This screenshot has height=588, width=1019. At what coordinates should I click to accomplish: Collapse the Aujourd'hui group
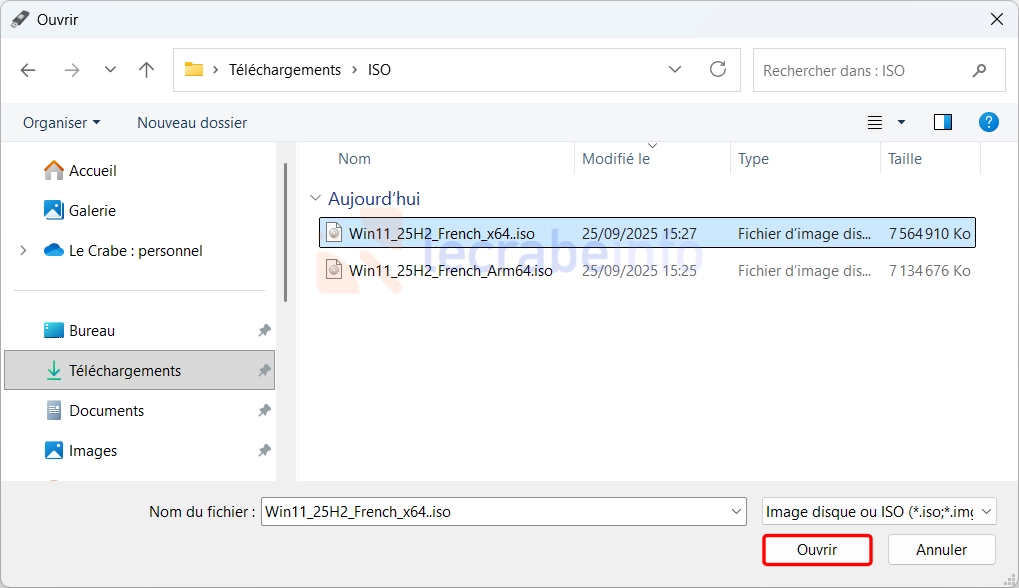(x=316, y=199)
